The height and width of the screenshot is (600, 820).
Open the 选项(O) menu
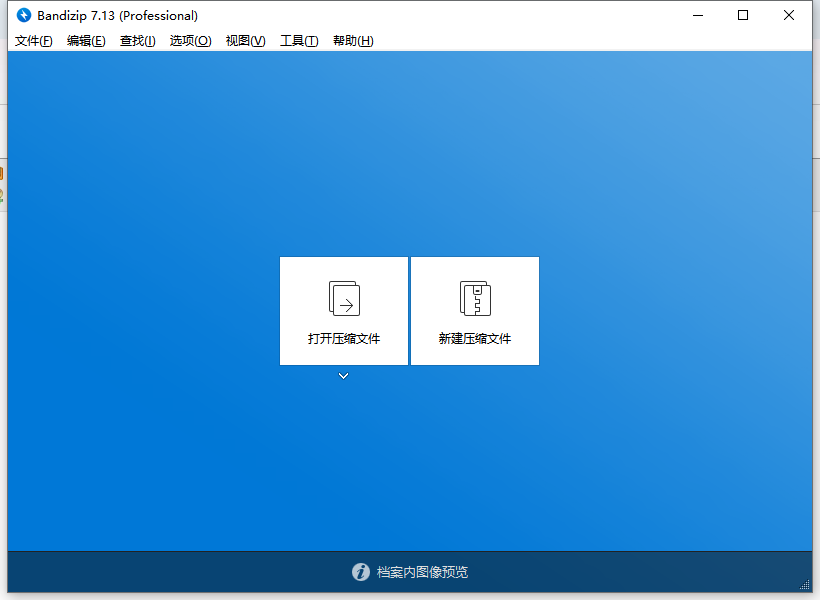[190, 41]
